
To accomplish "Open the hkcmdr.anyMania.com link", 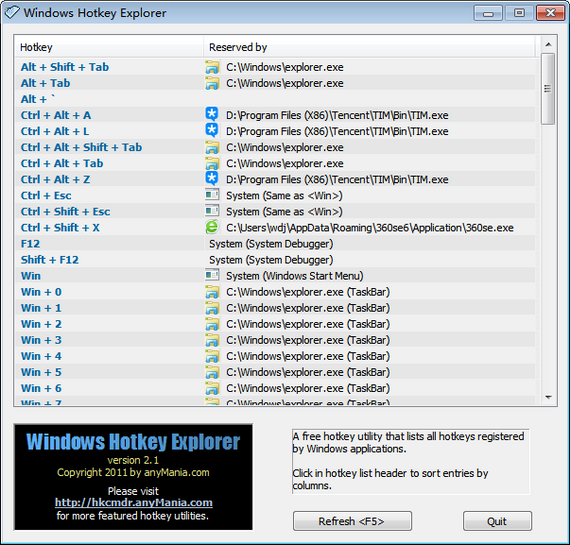I will (134, 502).
